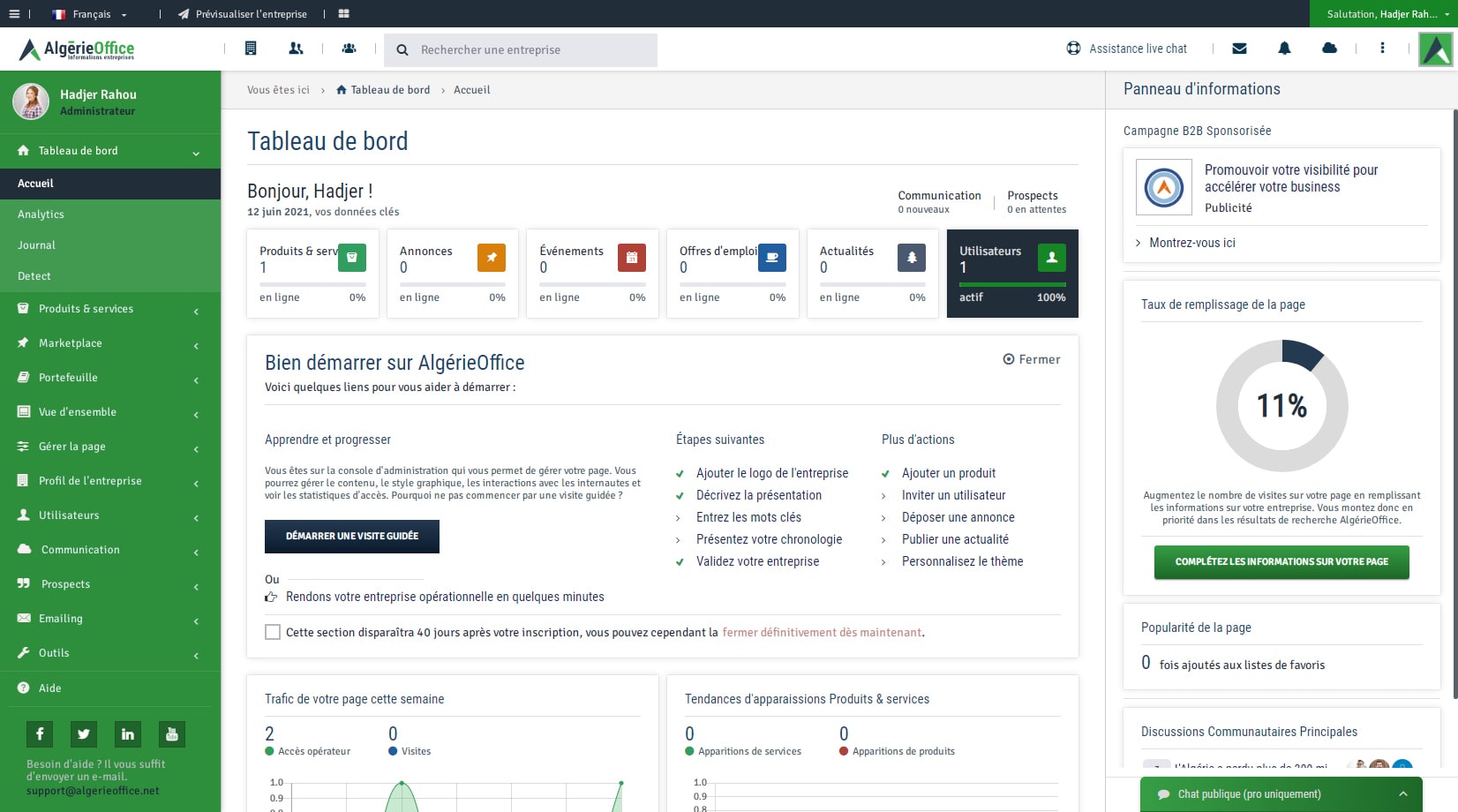
Task: Start the guided tour button
Action: (x=352, y=536)
